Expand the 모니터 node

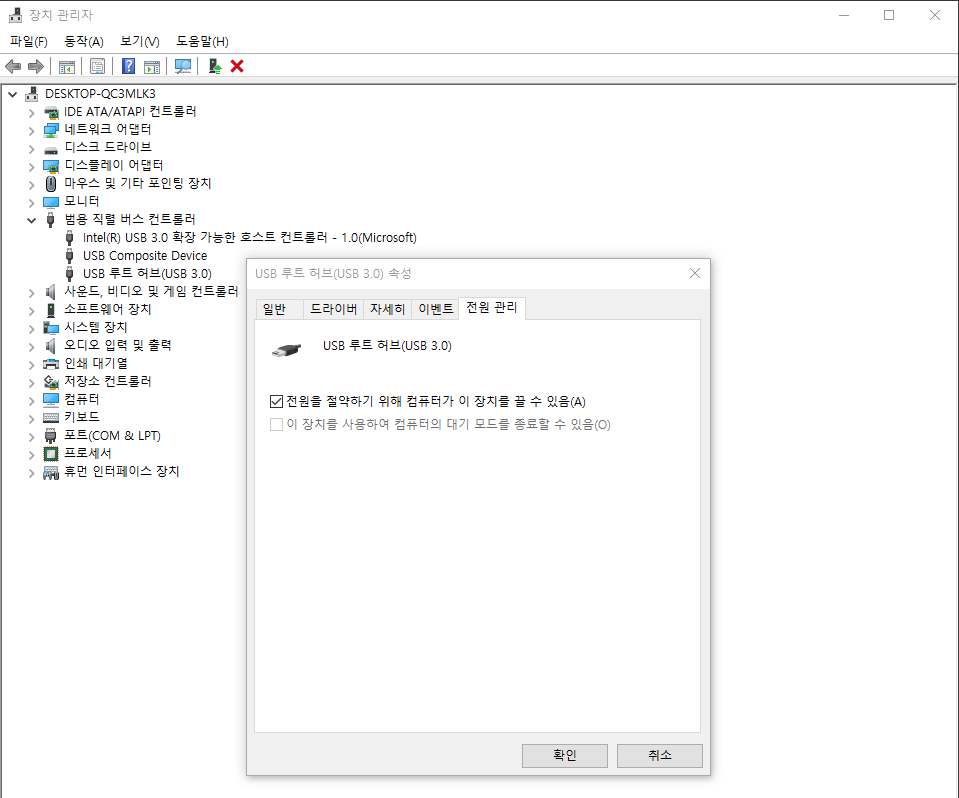[31, 203]
